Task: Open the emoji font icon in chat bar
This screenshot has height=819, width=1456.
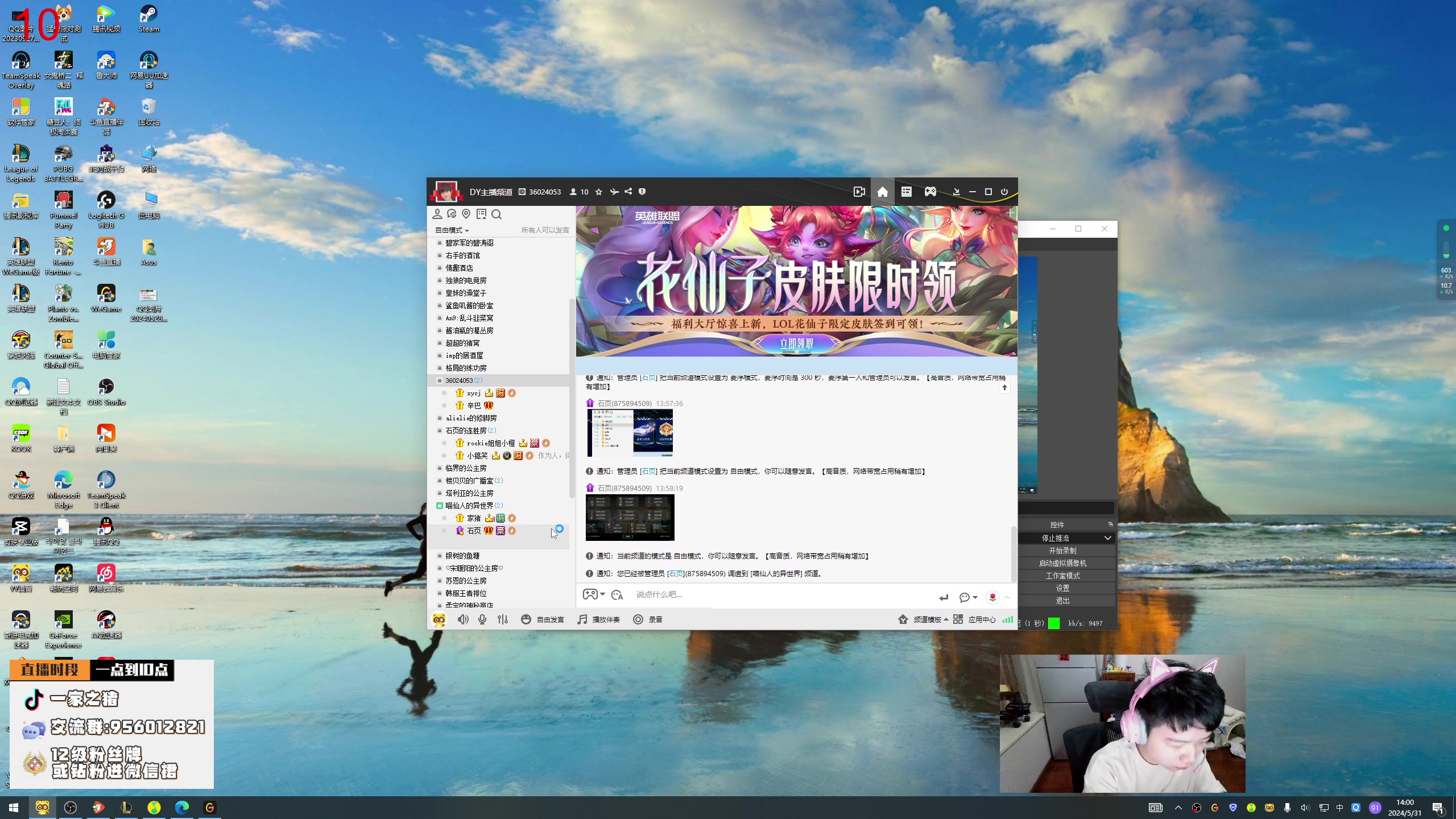Action: (617, 595)
